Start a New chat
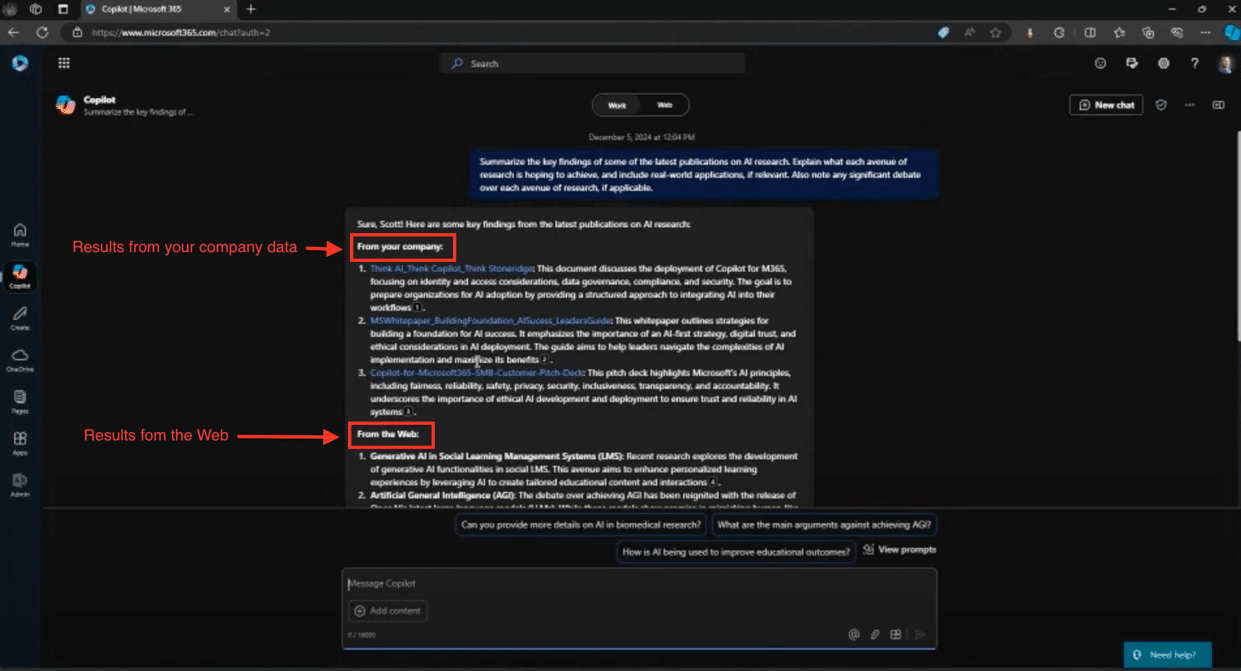The width and height of the screenshot is (1241, 671). (1106, 105)
